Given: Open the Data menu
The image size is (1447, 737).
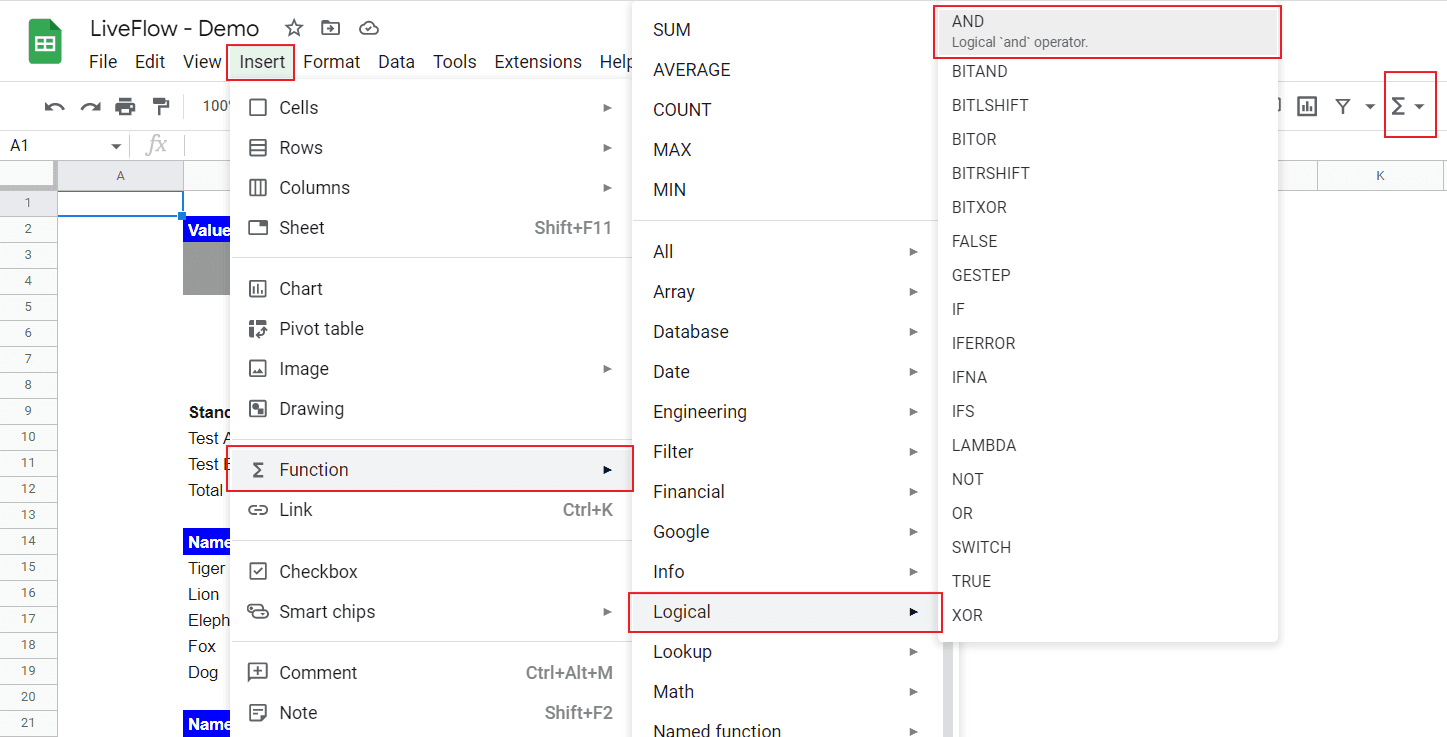Looking at the screenshot, I should click(x=396, y=62).
